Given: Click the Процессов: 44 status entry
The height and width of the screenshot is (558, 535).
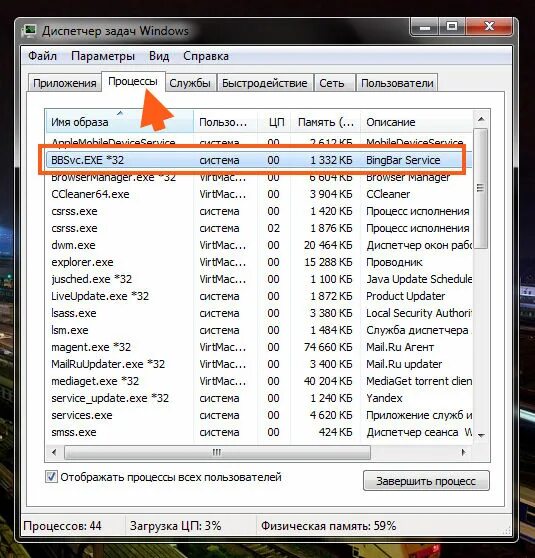Looking at the screenshot, I should (x=63, y=526).
